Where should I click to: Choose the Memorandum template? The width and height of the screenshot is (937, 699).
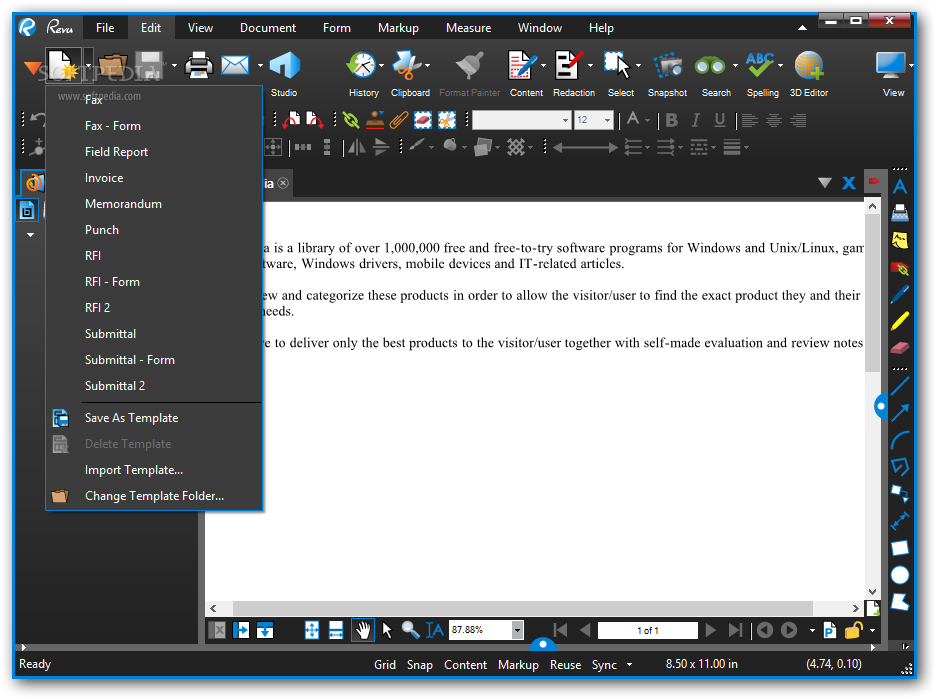coord(154,204)
